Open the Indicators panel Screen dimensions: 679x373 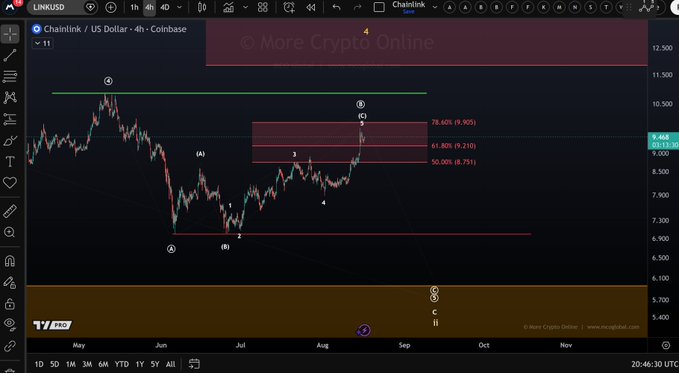click(228, 7)
